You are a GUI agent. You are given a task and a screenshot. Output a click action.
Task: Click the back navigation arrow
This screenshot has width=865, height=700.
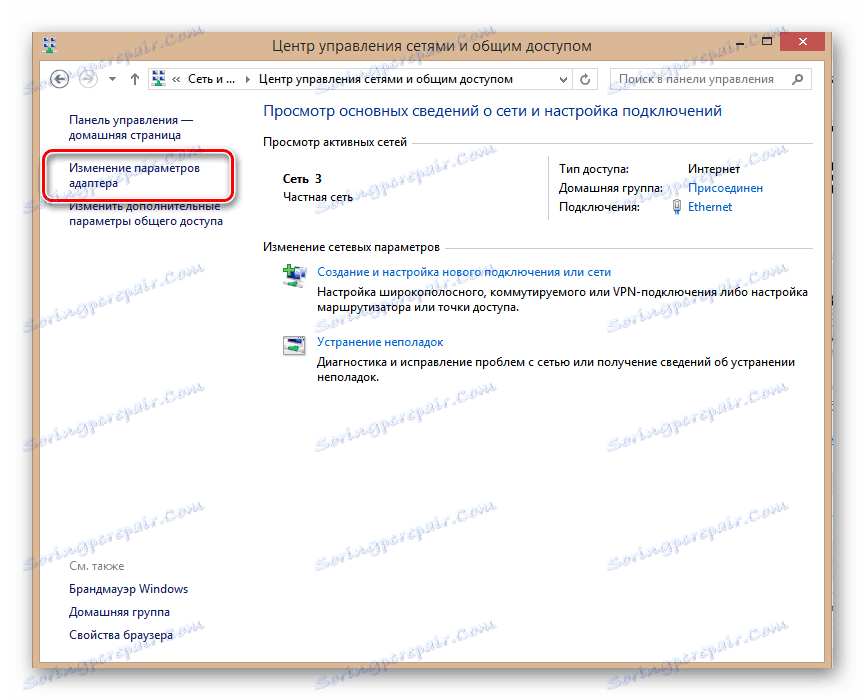point(59,78)
